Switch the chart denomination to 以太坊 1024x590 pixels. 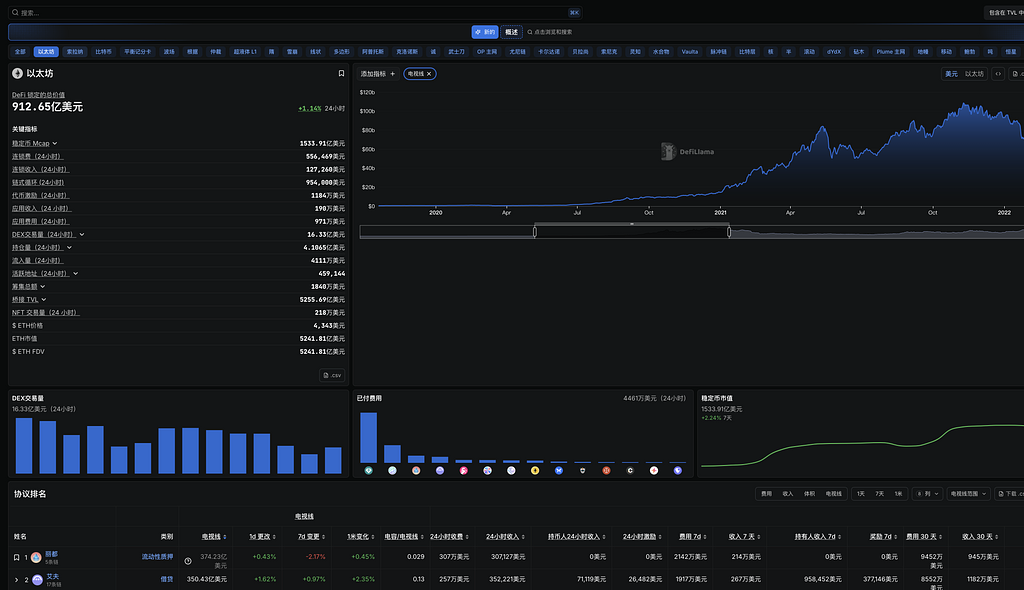coord(974,74)
